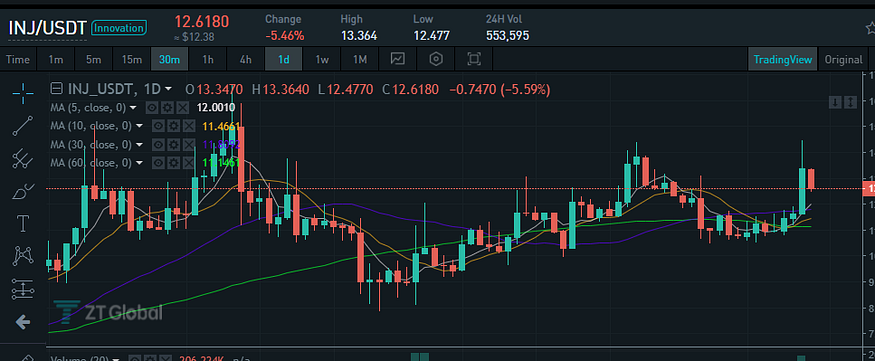Click the last price 12.6180

(x=201, y=22)
